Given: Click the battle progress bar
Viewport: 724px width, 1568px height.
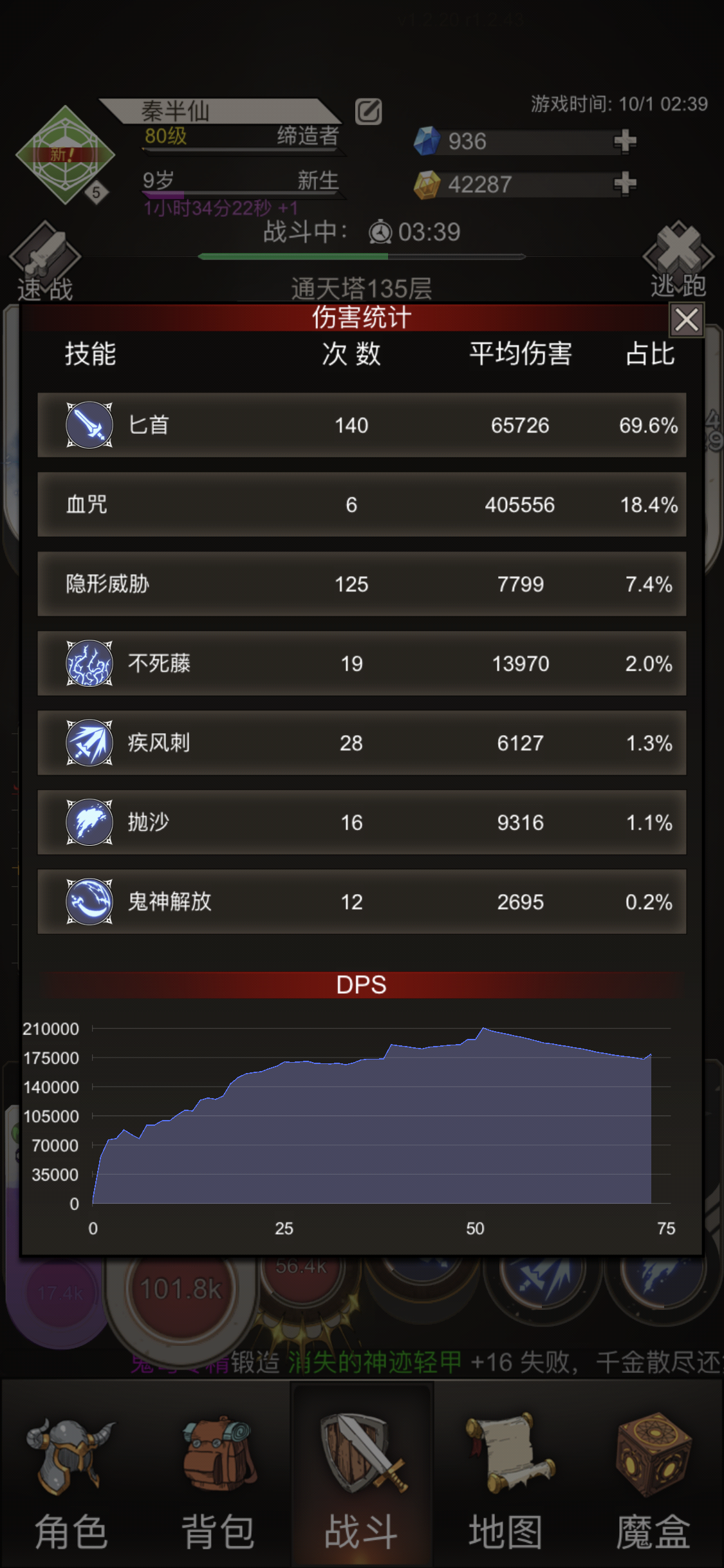Looking at the screenshot, I should click(x=362, y=256).
